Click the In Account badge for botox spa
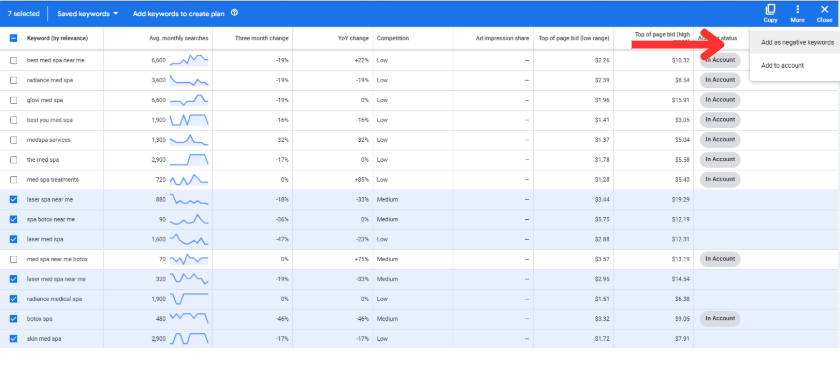Screen dimensions: 840x373 (720, 318)
